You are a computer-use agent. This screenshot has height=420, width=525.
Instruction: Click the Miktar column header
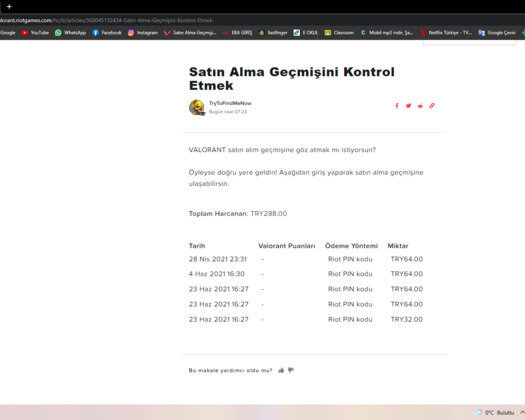398,246
